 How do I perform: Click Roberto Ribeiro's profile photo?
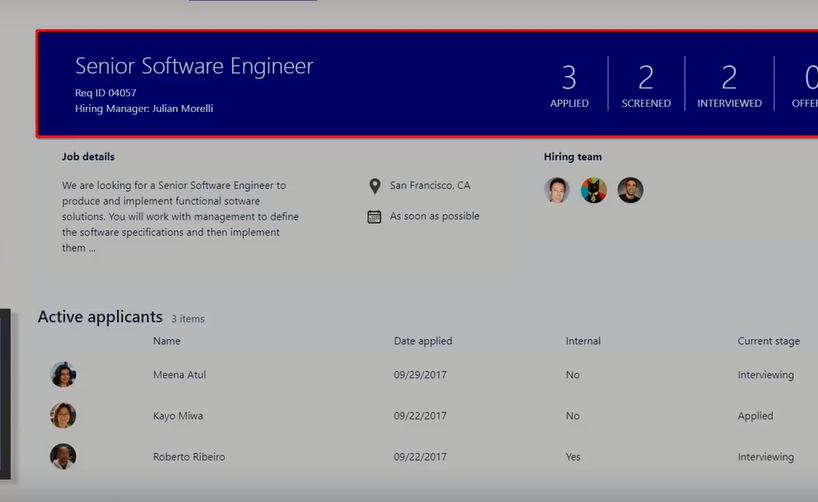[63, 456]
